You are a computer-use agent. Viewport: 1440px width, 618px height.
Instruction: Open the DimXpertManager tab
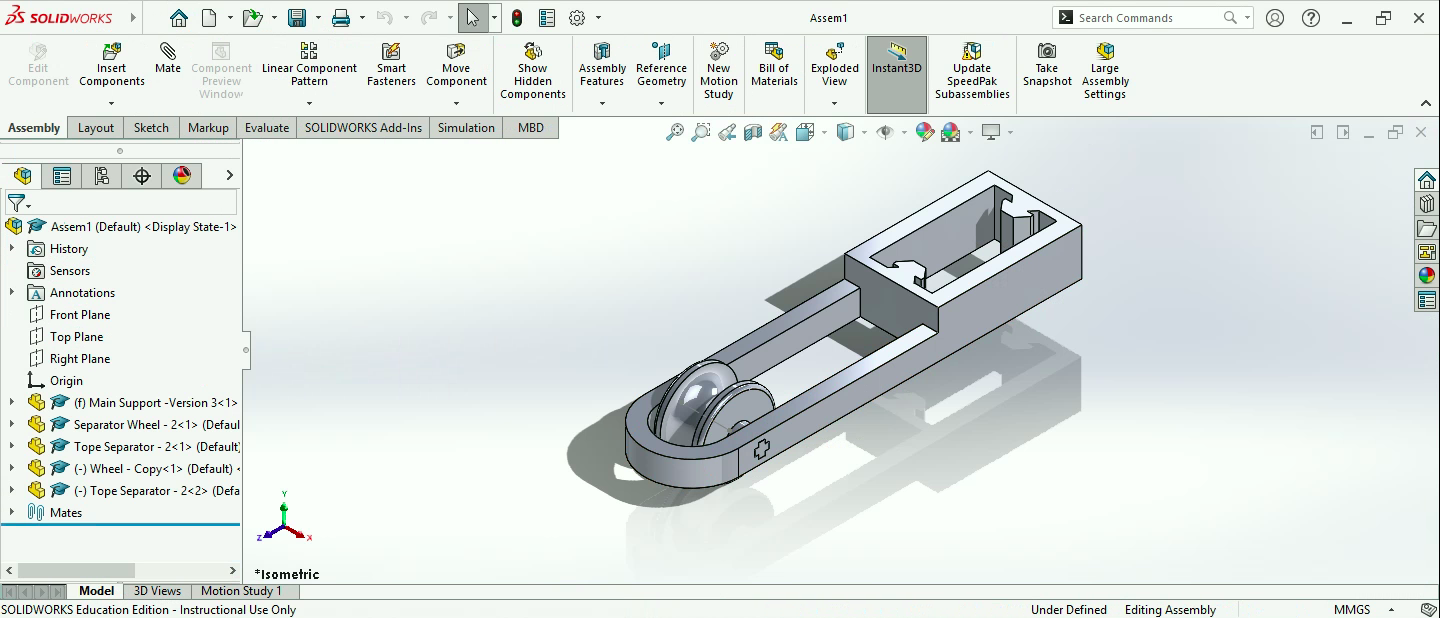142,176
